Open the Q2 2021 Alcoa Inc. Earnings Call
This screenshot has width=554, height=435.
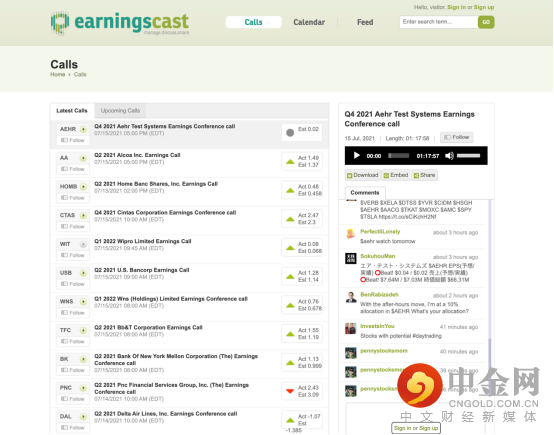tap(137, 155)
